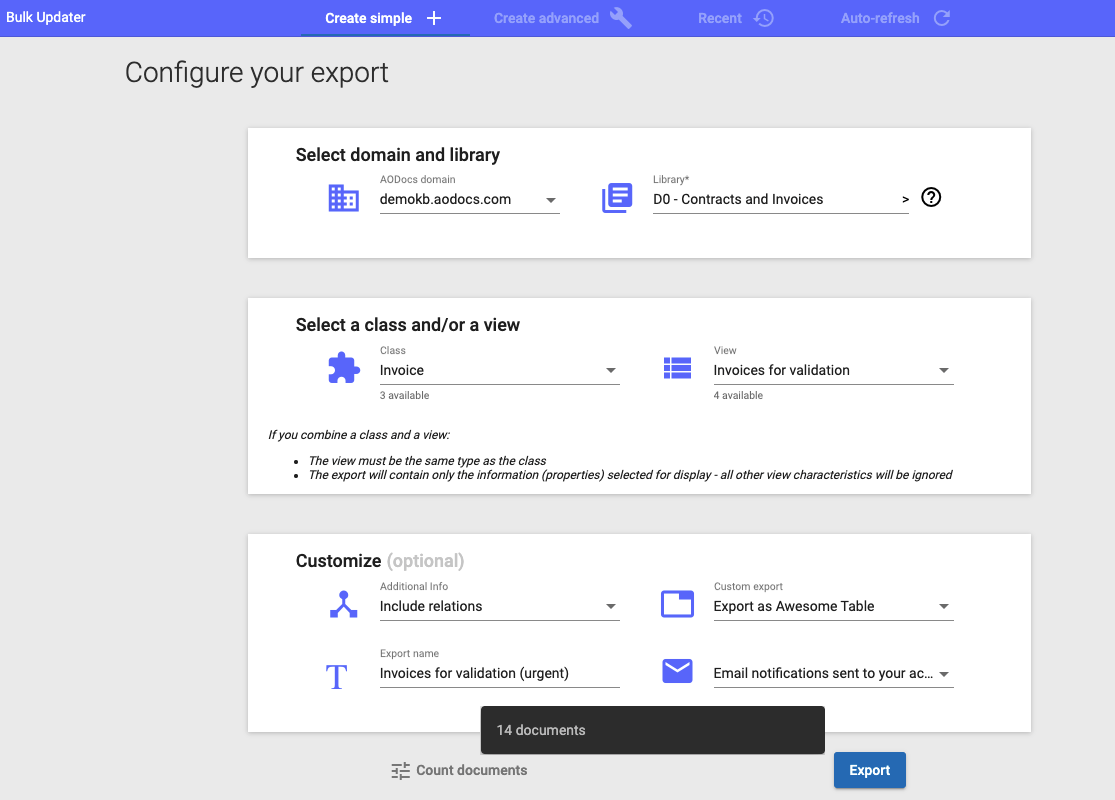Expand the View dropdown for Invoices for validation
Viewport: 1115px width, 800px height.
(944, 370)
